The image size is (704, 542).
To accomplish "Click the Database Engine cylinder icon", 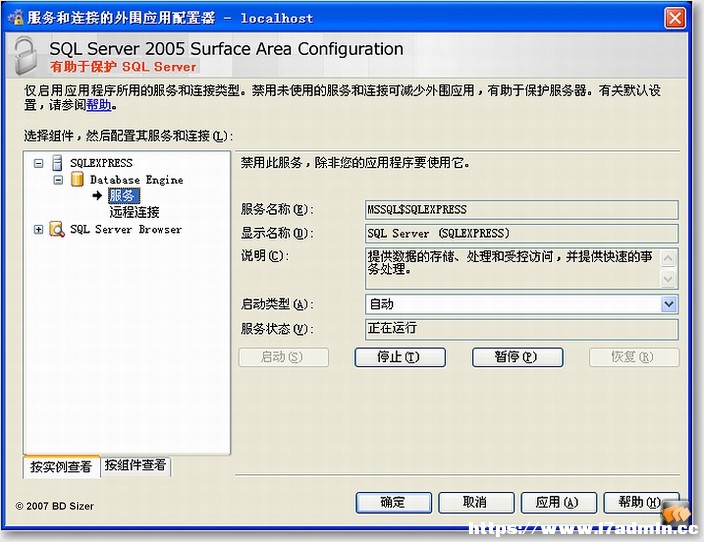I will coord(77,180).
